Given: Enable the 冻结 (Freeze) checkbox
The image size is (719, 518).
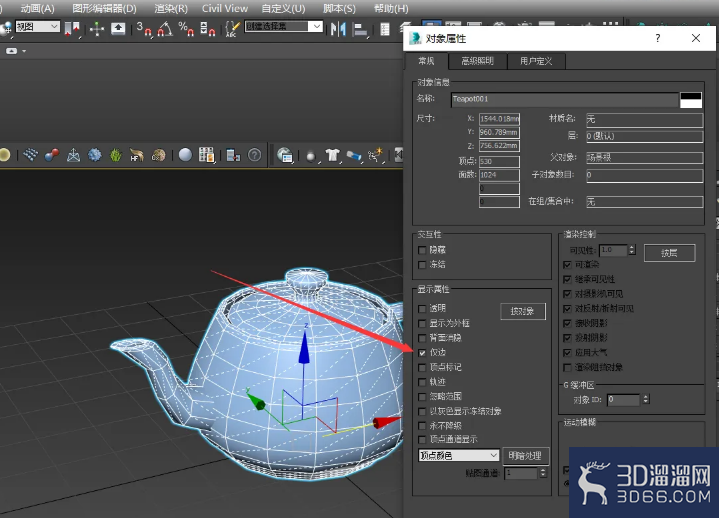Looking at the screenshot, I should 422,265.
